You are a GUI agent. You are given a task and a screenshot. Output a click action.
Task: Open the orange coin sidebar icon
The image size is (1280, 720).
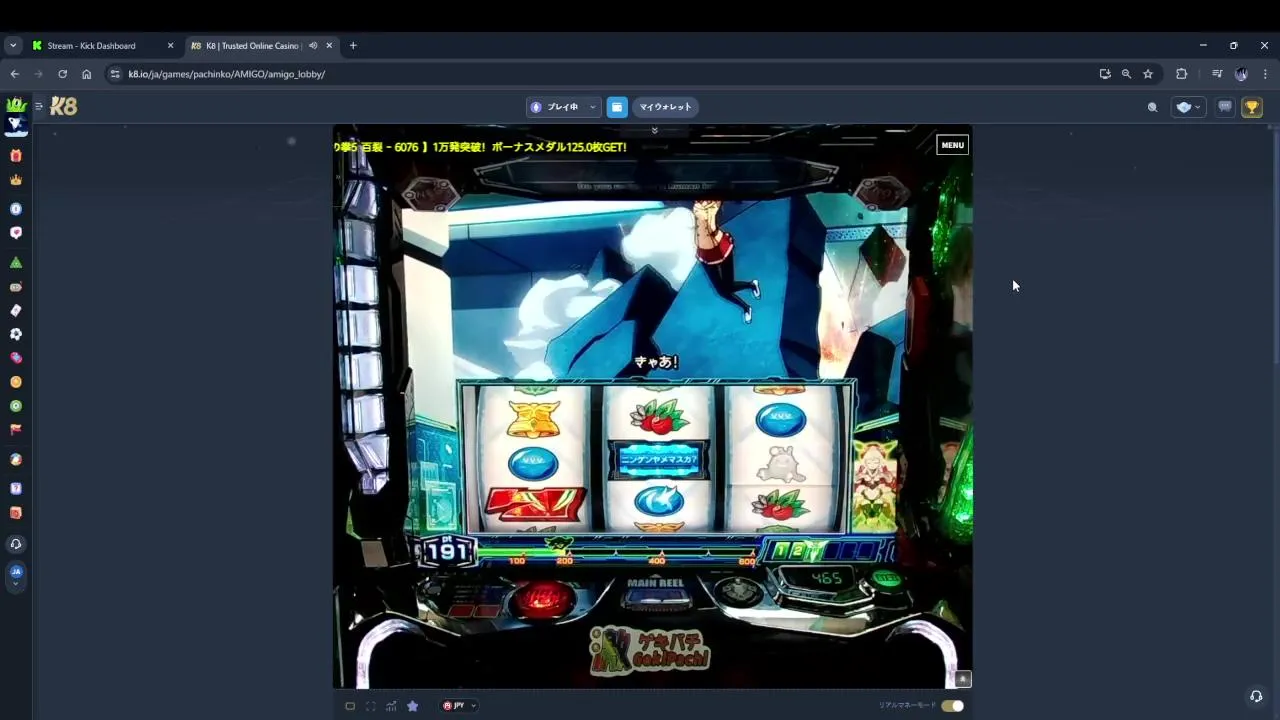pos(16,382)
